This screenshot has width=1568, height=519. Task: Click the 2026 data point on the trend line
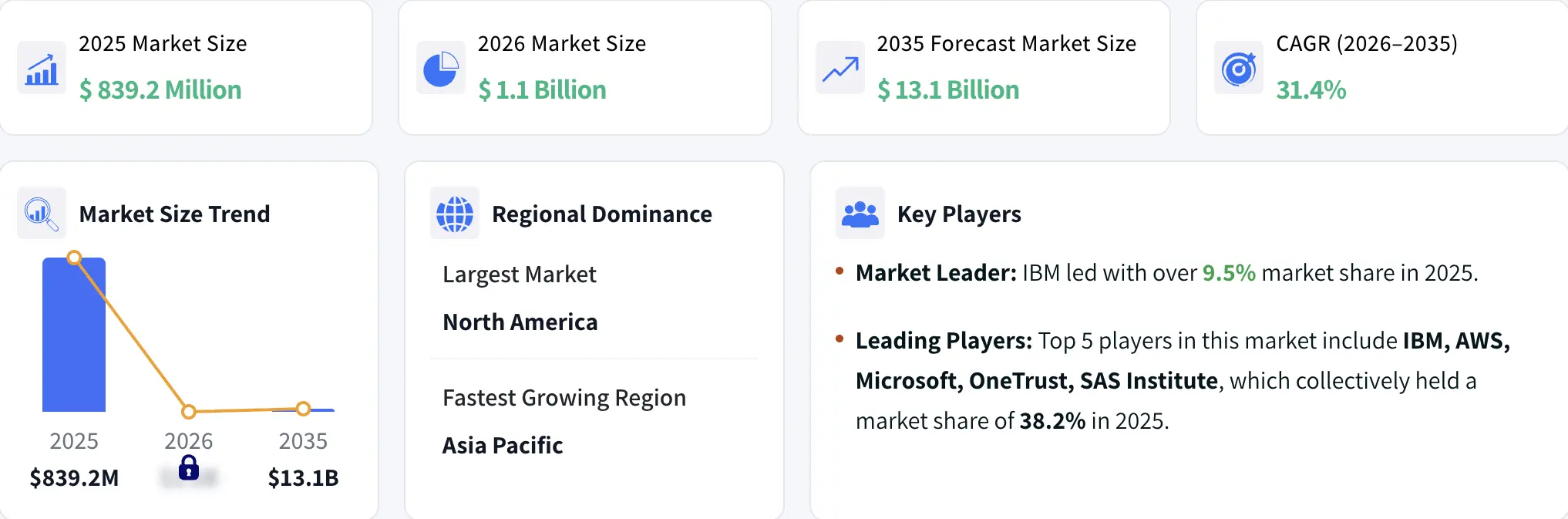(189, 411)
